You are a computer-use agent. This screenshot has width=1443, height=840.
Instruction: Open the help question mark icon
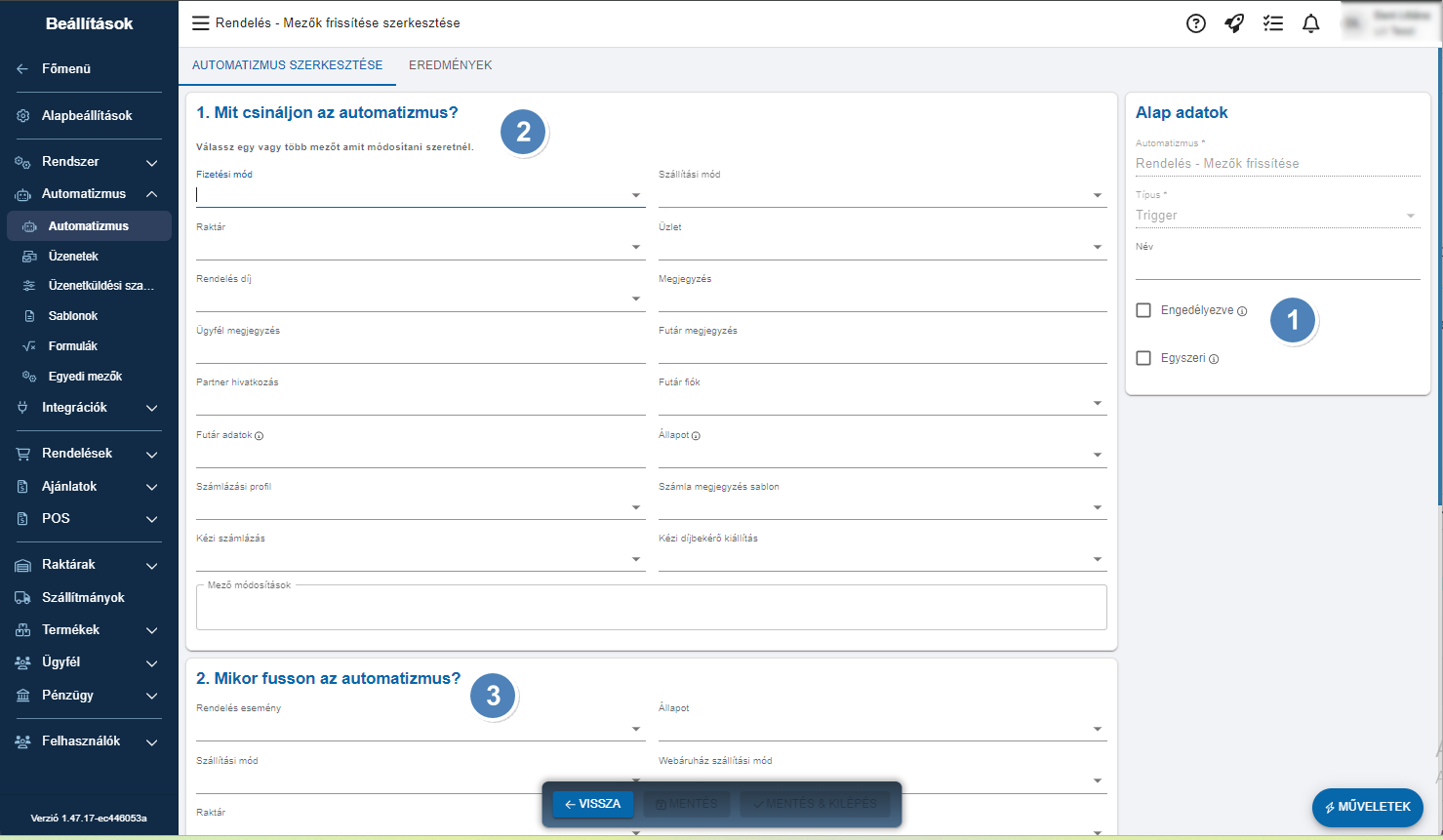(1195, 23)
